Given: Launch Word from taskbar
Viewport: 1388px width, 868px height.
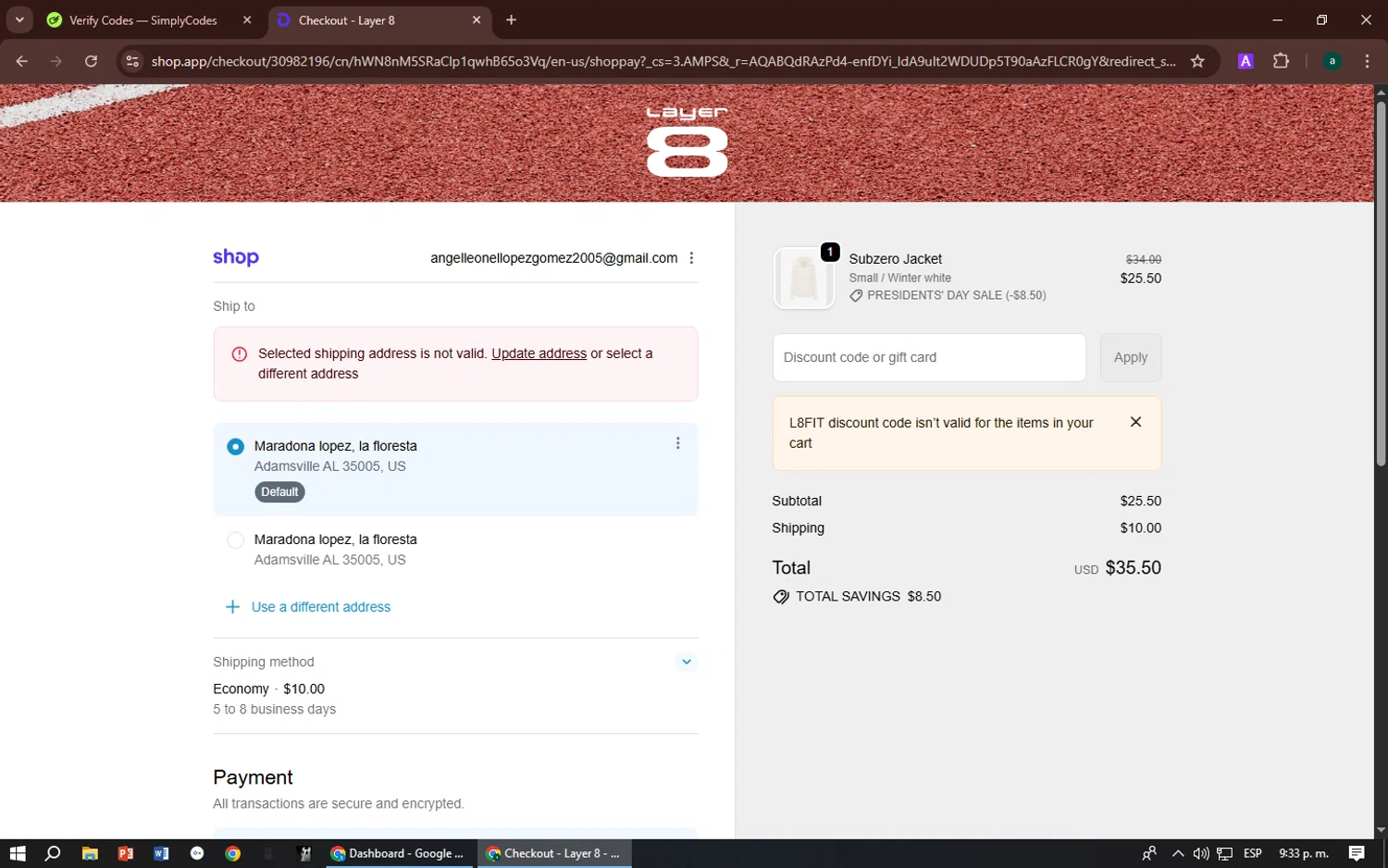Looking at the screenshot, I should pyautogui.click(x=161, y=853).
